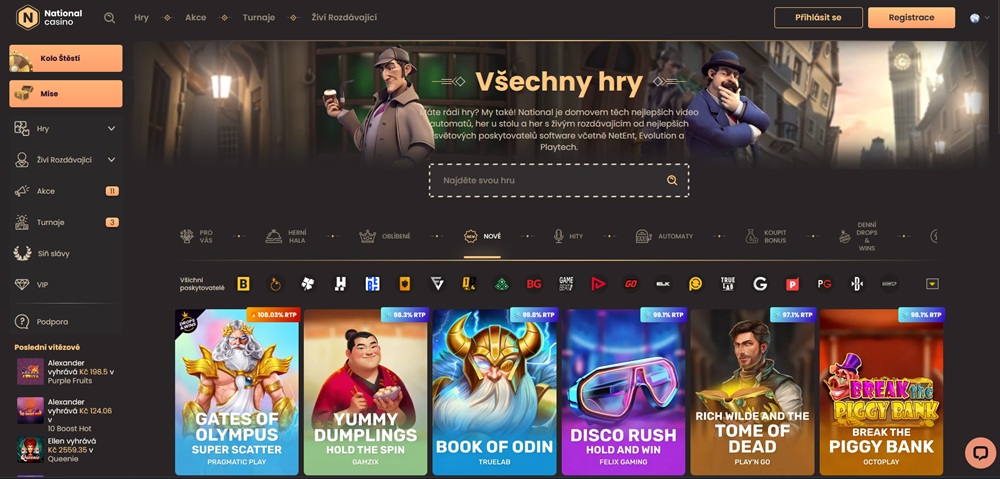
Task: Open Rich Wilde and the Tome of Dead
Action: (753, 392)
